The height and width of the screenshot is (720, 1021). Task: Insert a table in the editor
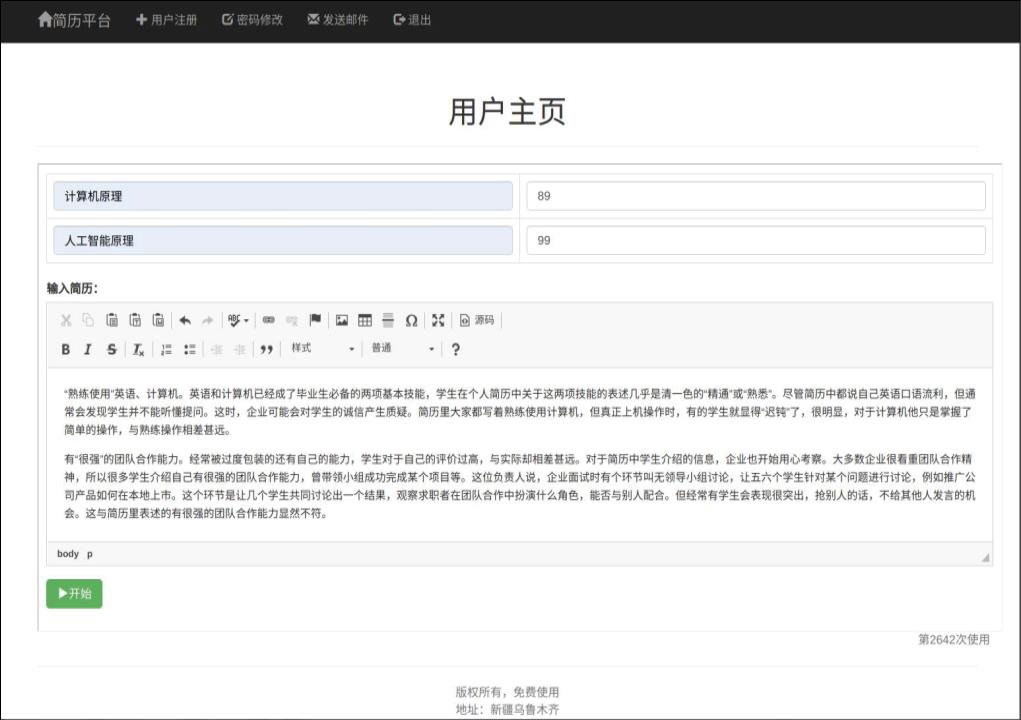[365, 320]
